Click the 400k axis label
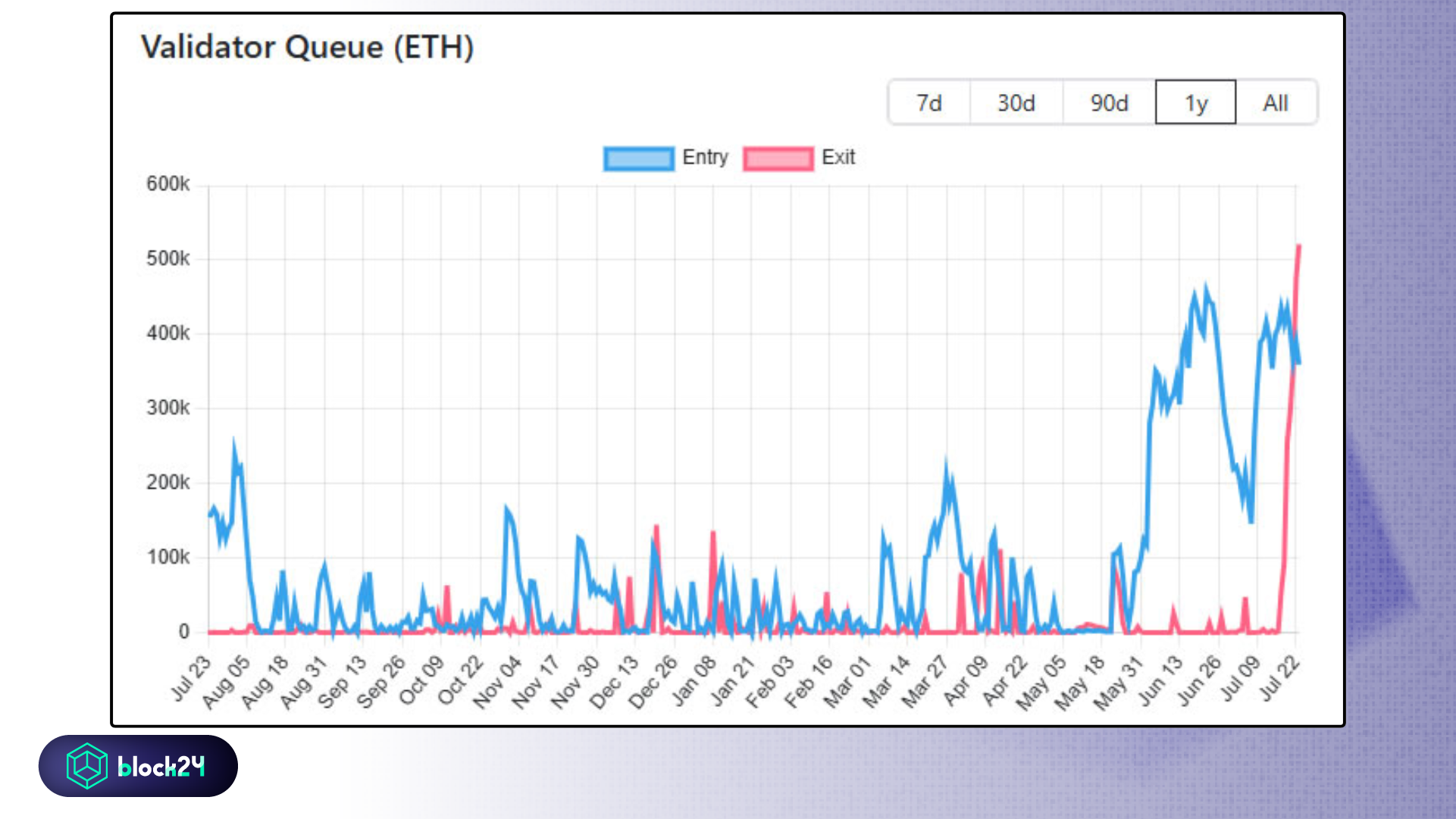The width and height of the screenshot is (1456, 819). click(x=168, y=333)
